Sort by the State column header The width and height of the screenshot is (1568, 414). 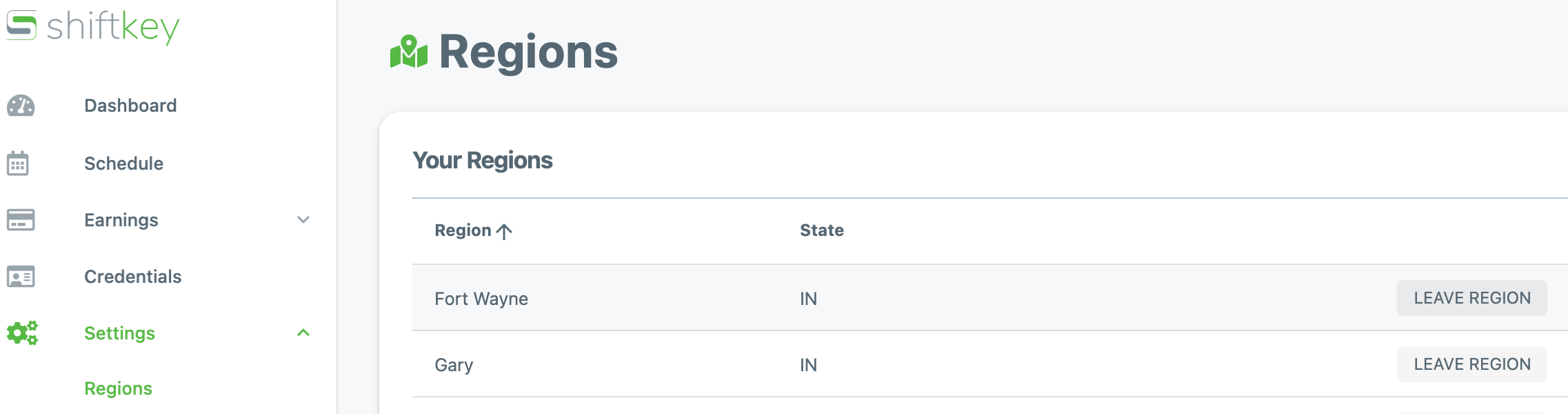(x=821, y=230)
